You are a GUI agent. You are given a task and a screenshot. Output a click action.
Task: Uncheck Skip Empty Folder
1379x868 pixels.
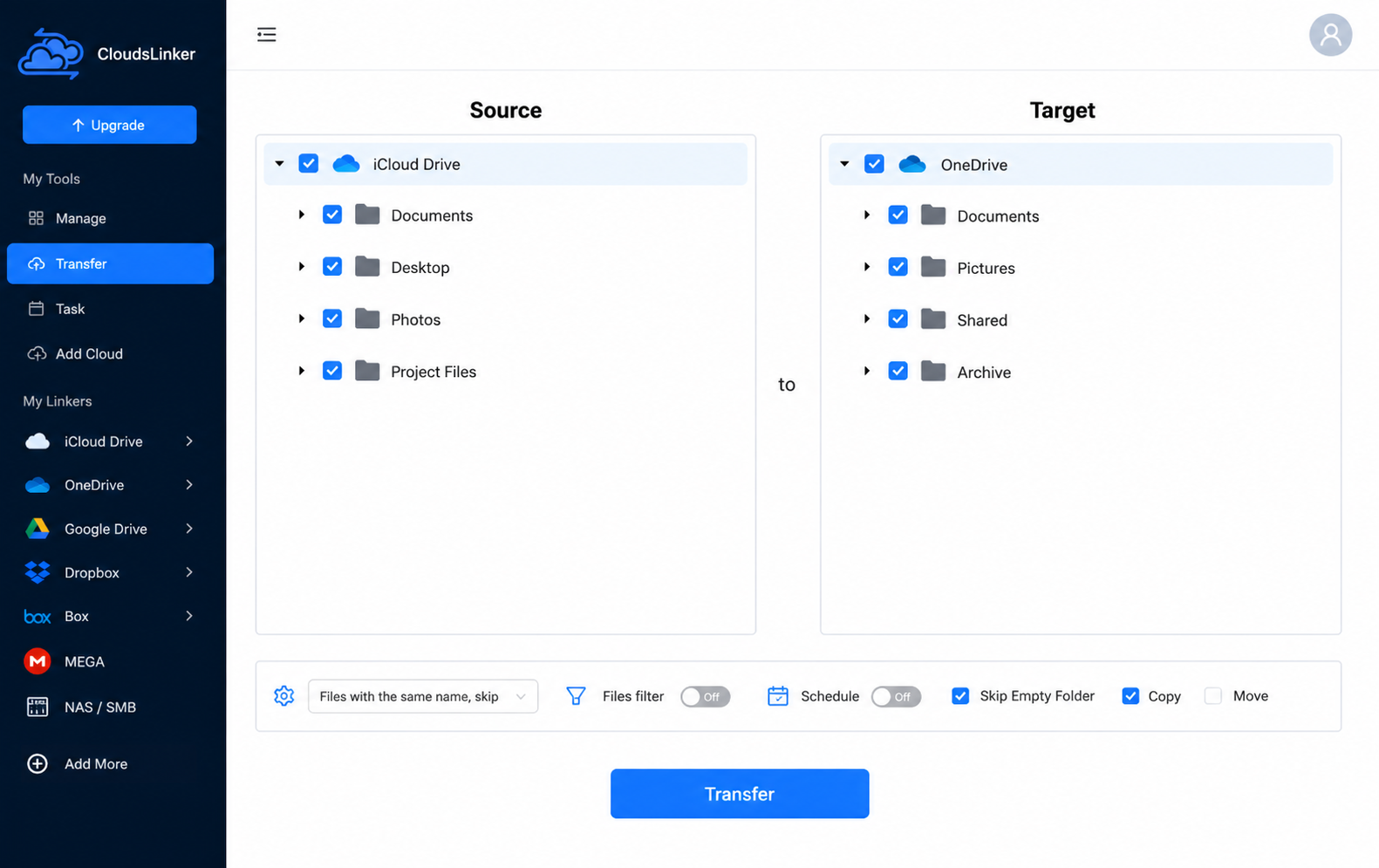point(960,696)
